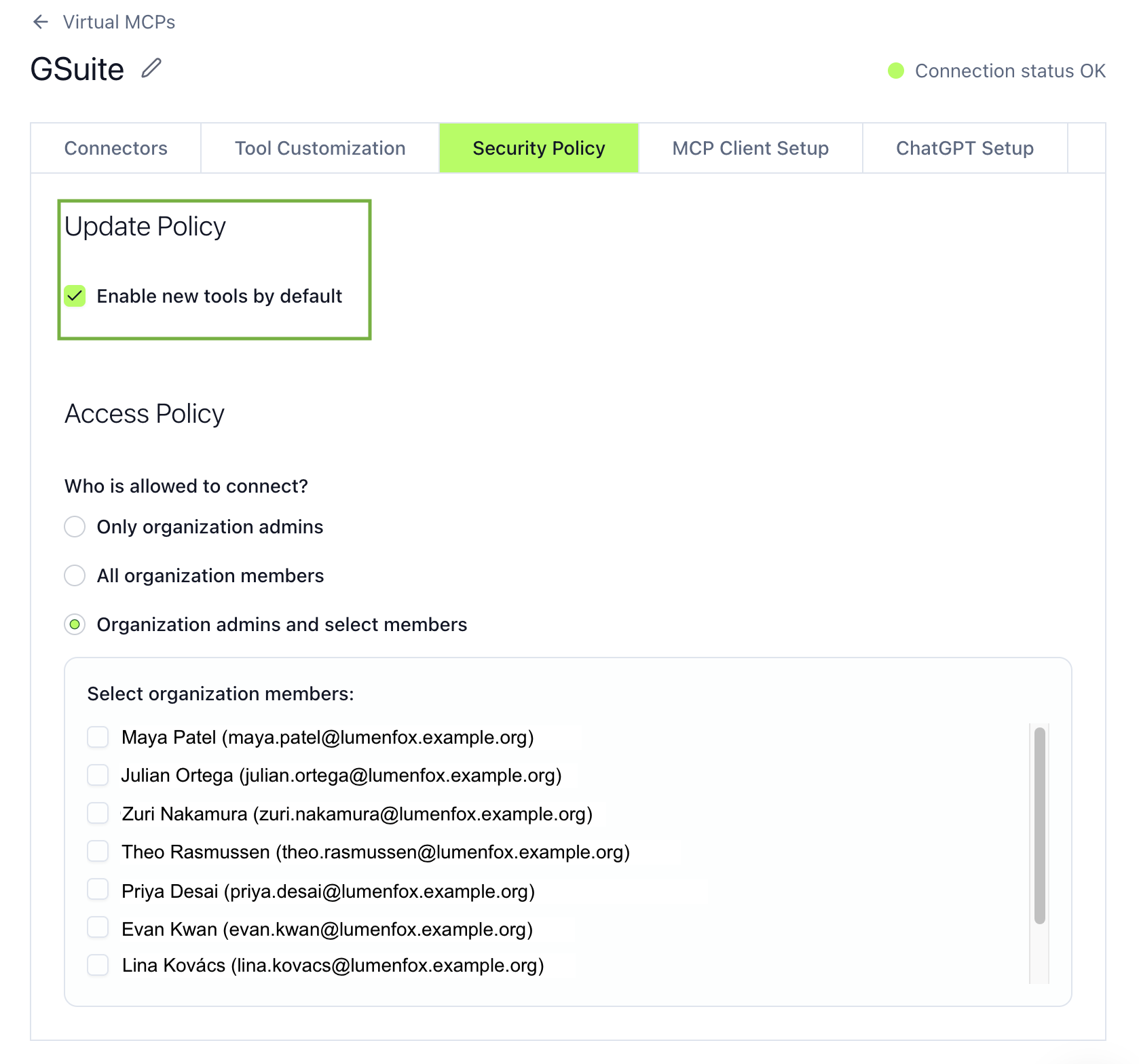
Task: Open the ChatGPT Setup tab
Action: [x=965, y=148]
